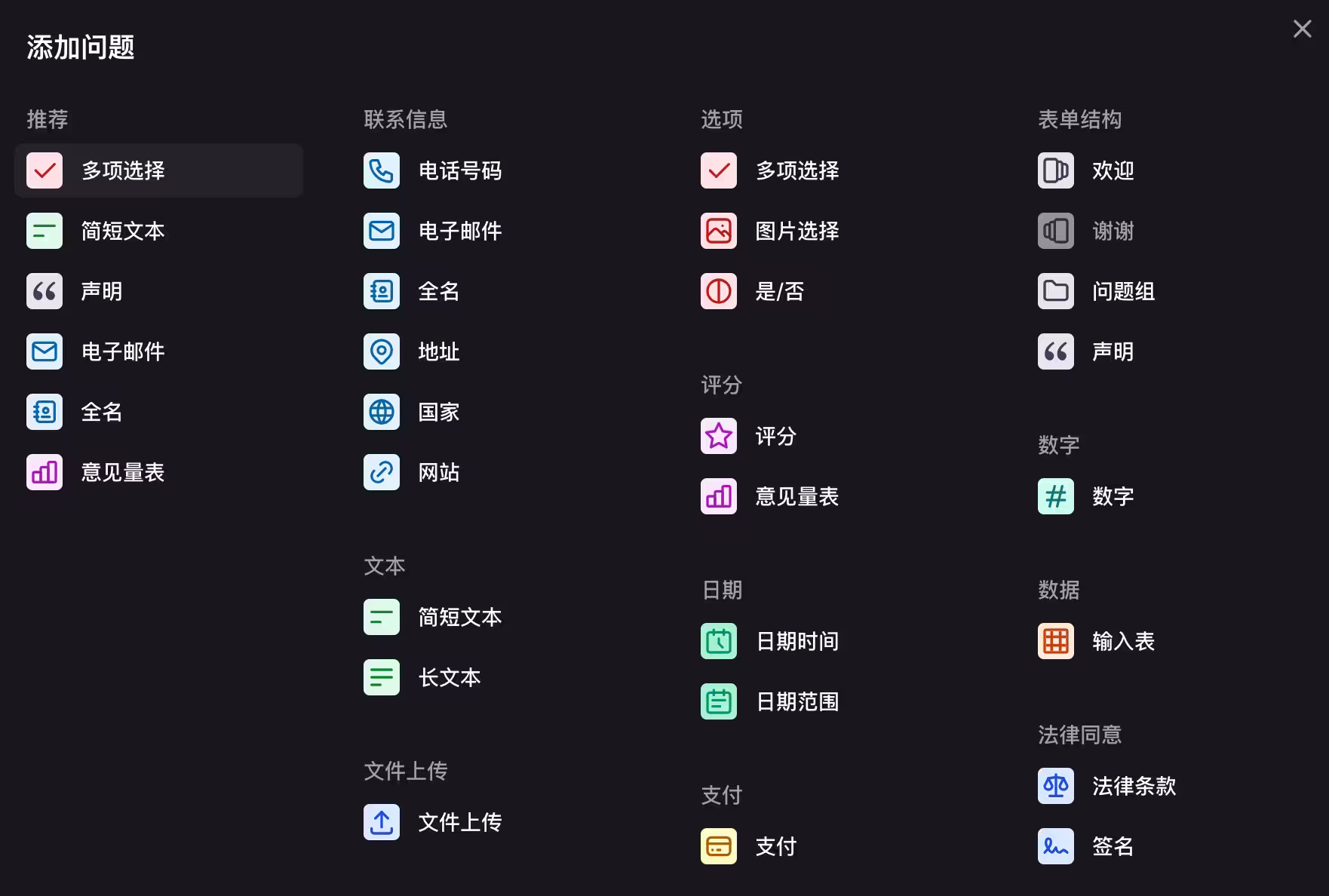Select the 欢迎 label
The height and width of the screenshot is (896, 1329).
1113,171
